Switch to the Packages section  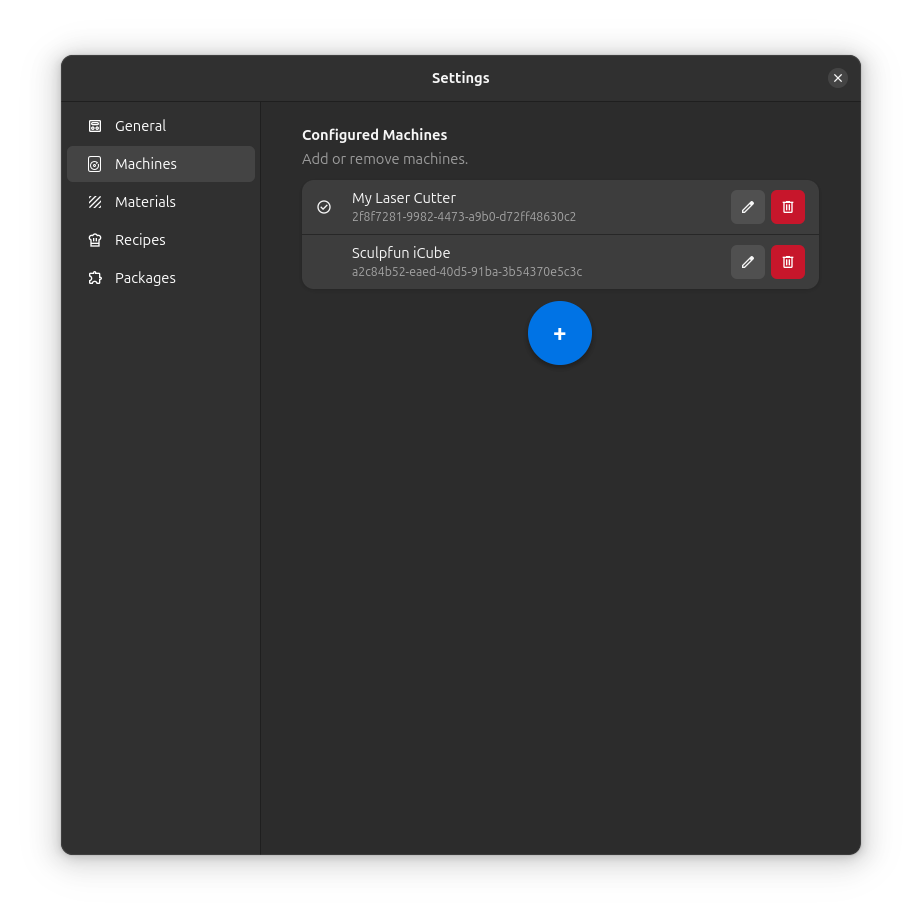[145, 278]
